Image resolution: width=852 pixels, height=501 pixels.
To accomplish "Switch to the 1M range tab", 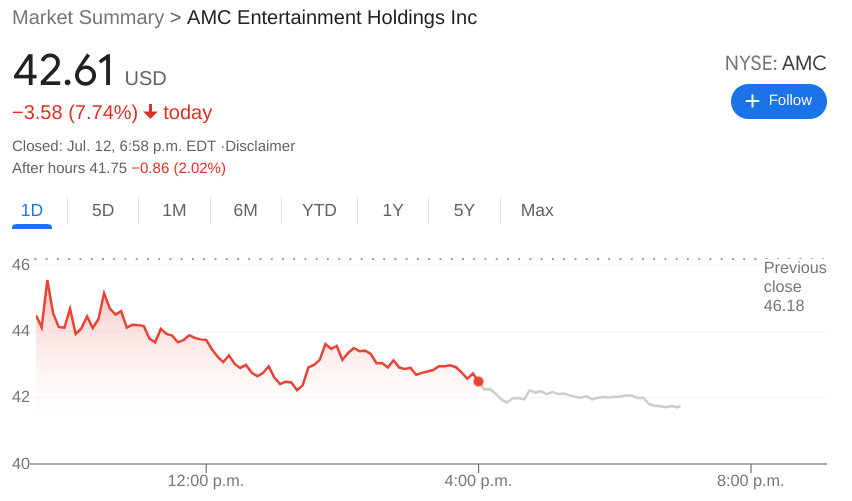I will (x=174, y=210).
